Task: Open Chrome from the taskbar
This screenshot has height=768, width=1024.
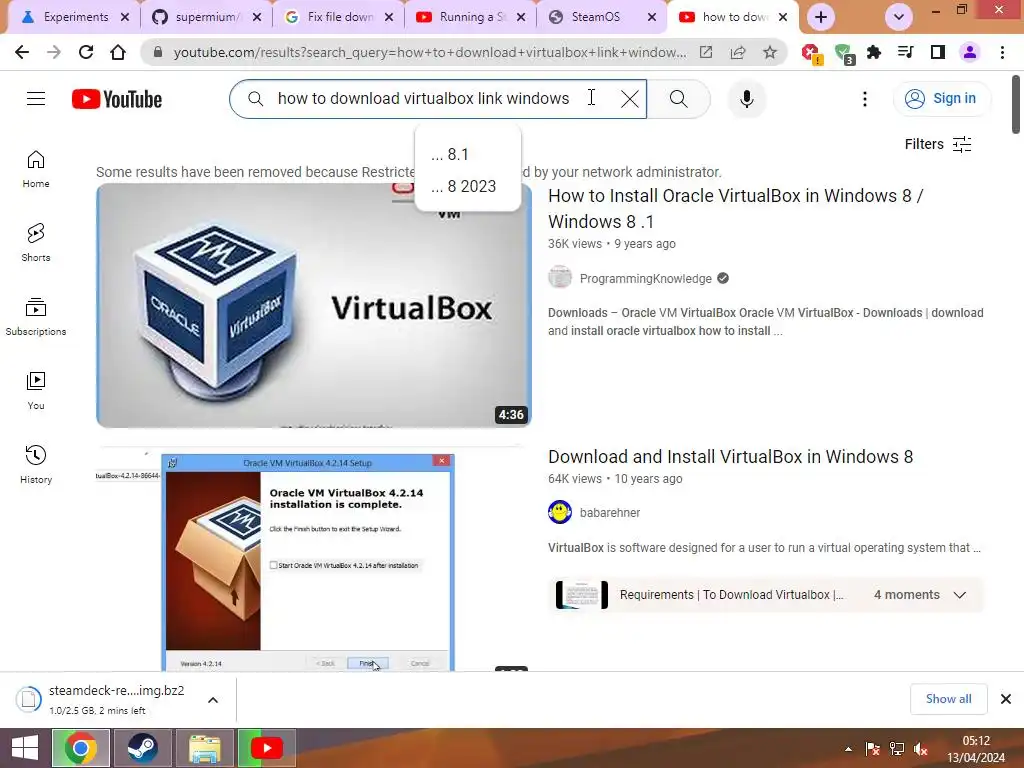Action: pyautogui.click(x=80, y=748)
